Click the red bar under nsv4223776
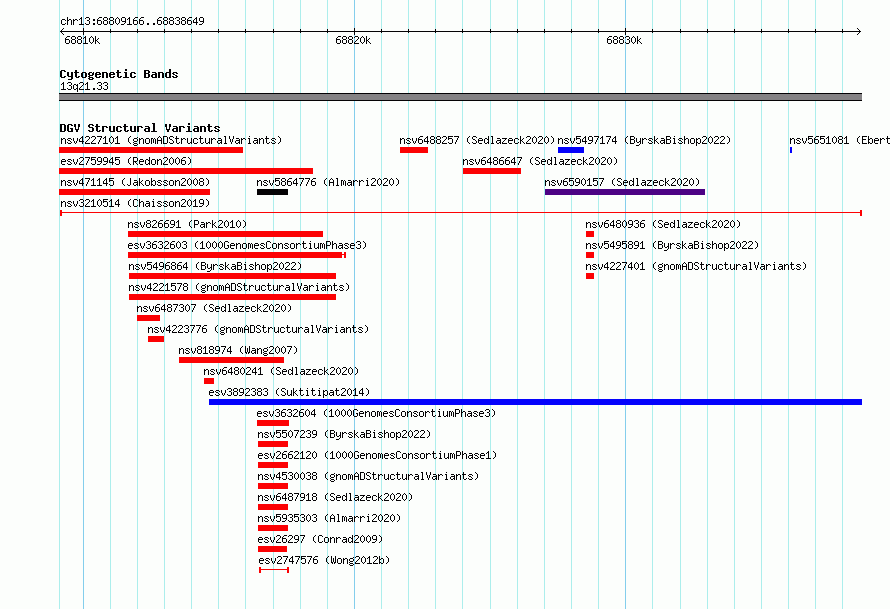The width and height of the screenshot is (890, 609). click(156, 339)
